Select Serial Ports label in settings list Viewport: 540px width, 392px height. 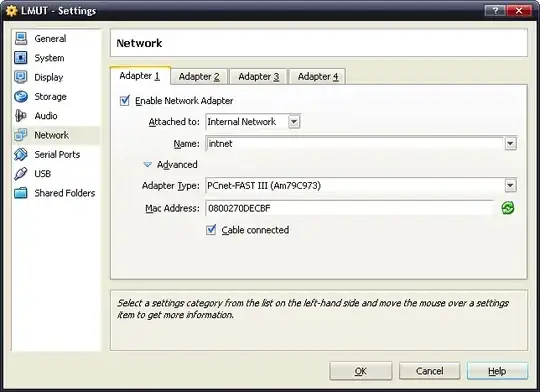coord(57,154)
